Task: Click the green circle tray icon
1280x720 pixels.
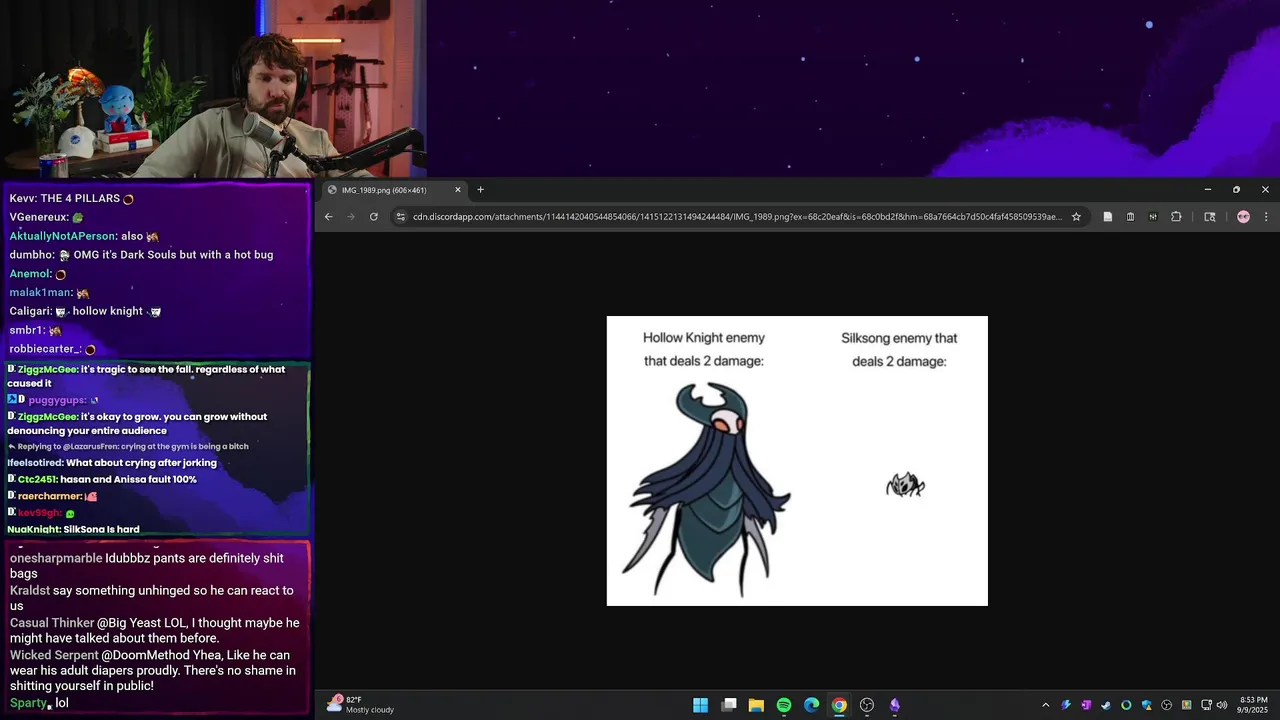Action: pos(1126,705)
